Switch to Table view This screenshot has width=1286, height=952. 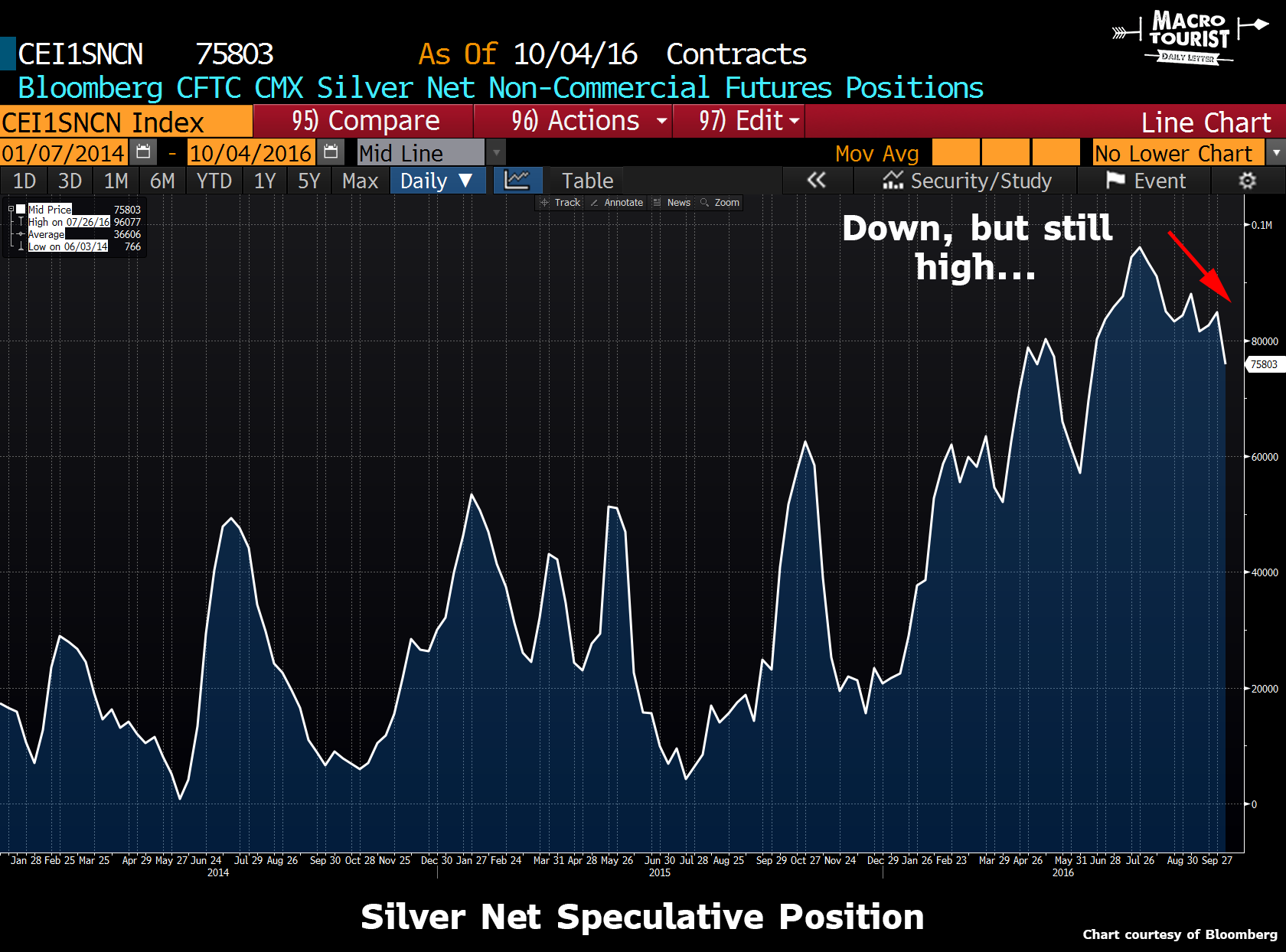(x=587, y=181)
